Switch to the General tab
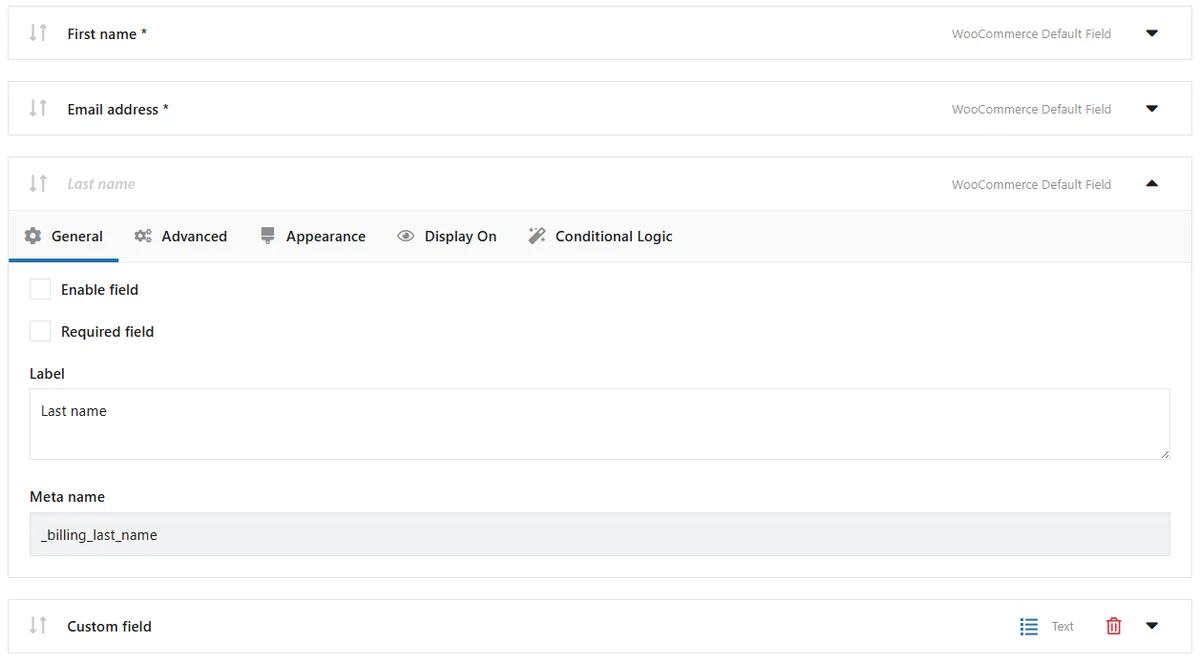This screenshot has height=663, width=1200. pyautogui.click(x=64, y=237)
